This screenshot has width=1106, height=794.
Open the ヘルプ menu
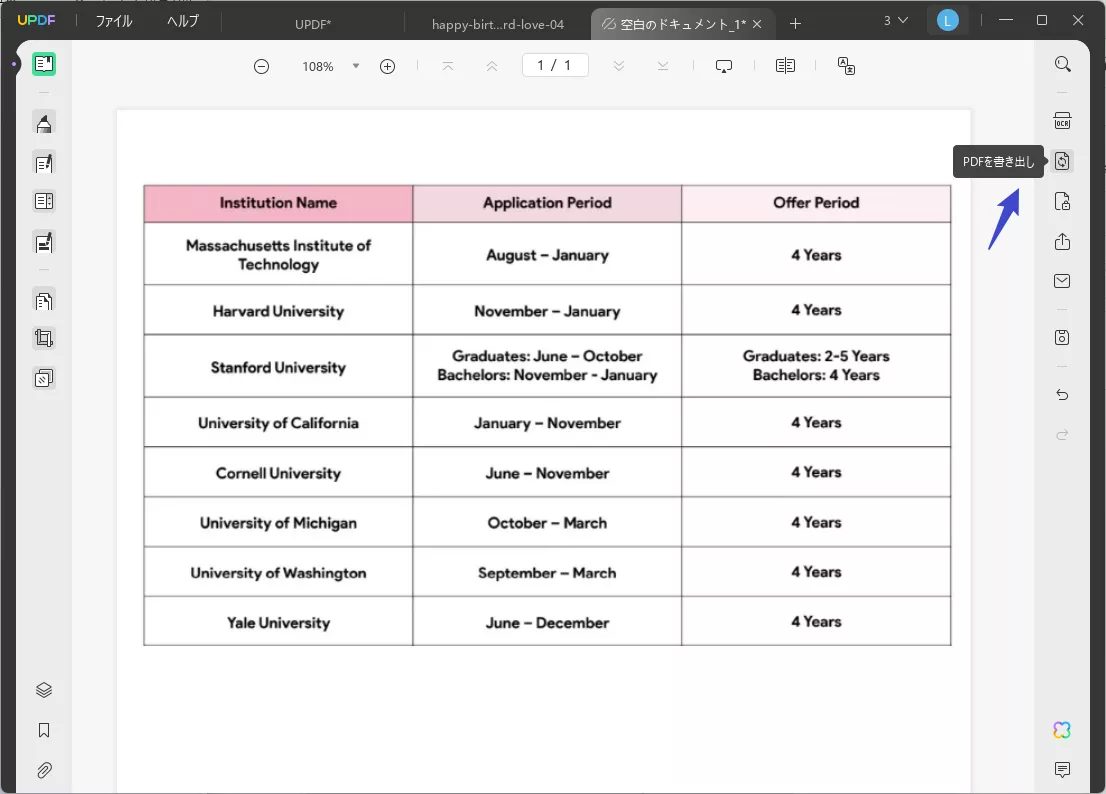pos(183,22)
